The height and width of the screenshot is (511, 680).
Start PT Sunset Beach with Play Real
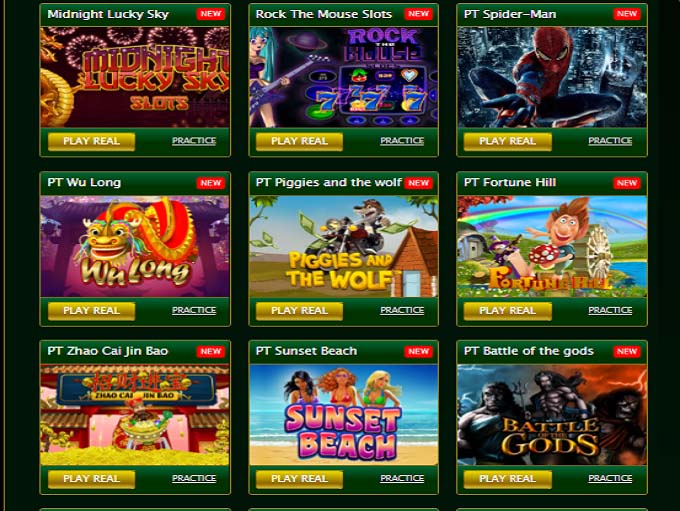[x=299, y=479]
